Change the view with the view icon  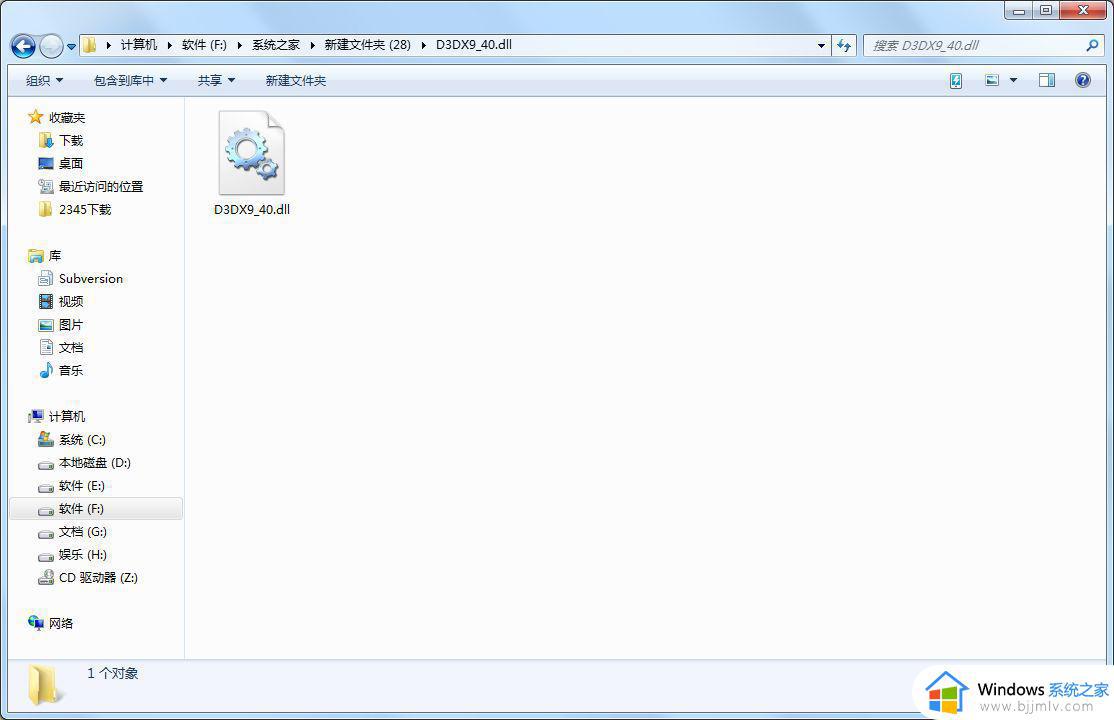pos(992,80)
